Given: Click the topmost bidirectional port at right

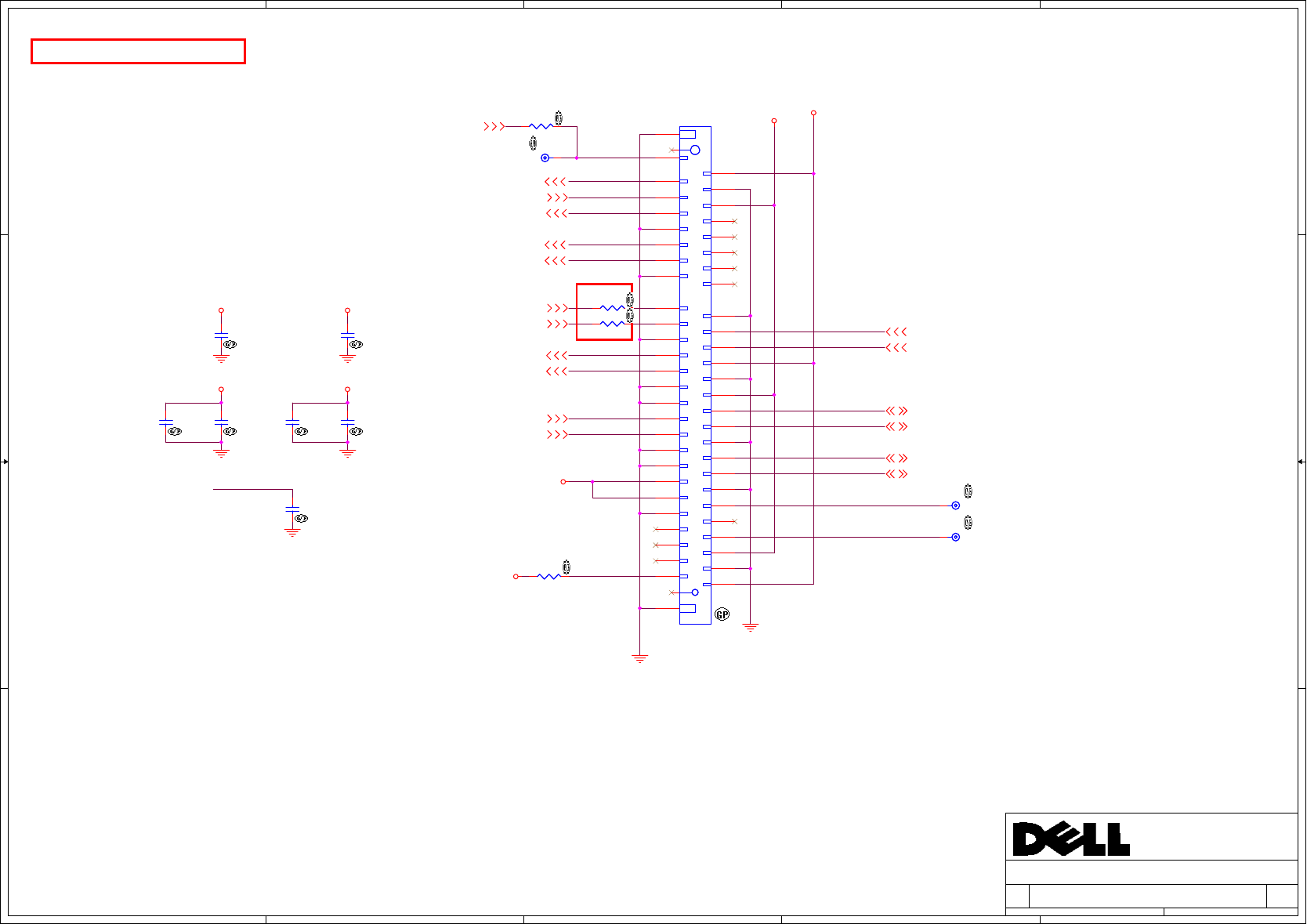Looking at the screenshot, I should point(896,411).
